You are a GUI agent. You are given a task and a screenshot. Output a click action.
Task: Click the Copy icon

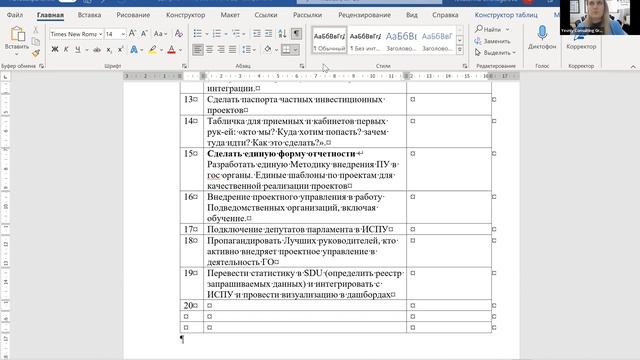click(x=36, y=42)
